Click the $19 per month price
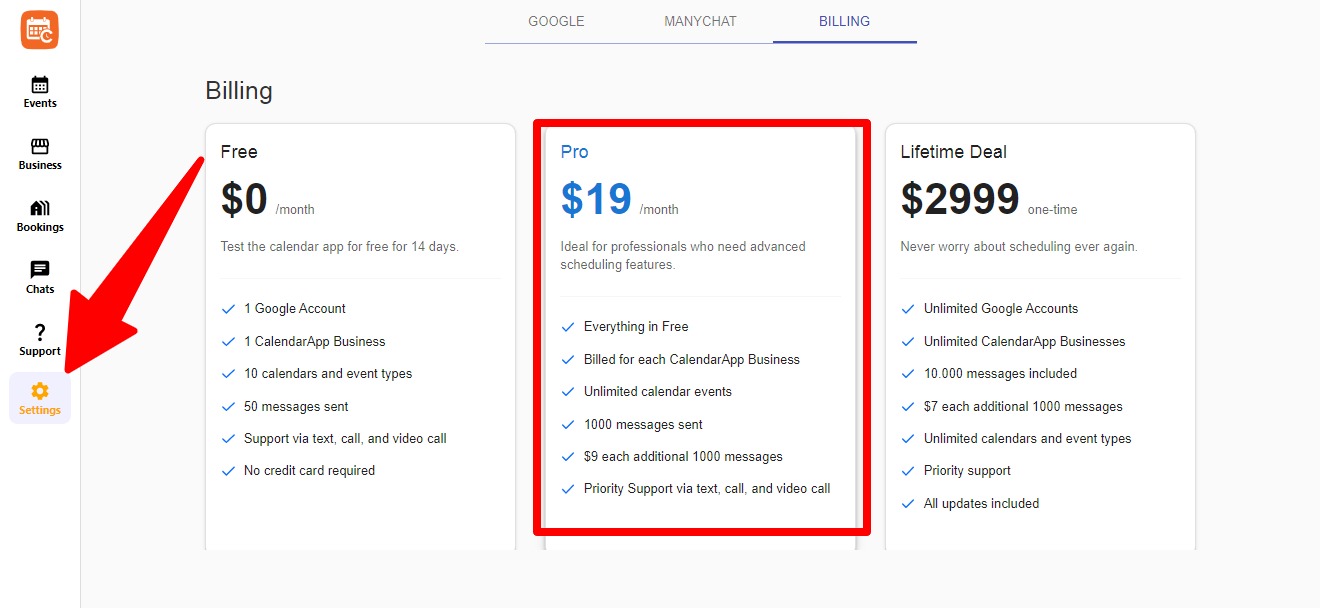This screenshot has height=608, width=1320. tap(597, 199)
